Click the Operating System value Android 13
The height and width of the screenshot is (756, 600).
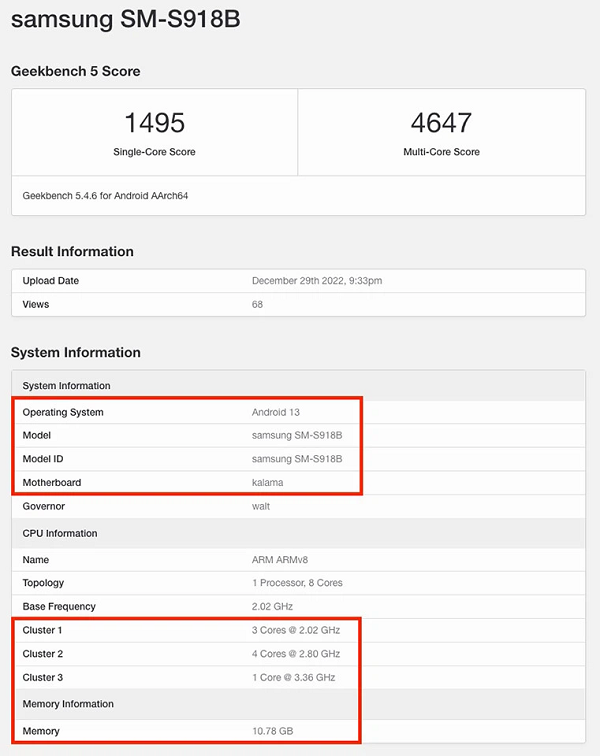pyautogui.click(x=276, y=412)
